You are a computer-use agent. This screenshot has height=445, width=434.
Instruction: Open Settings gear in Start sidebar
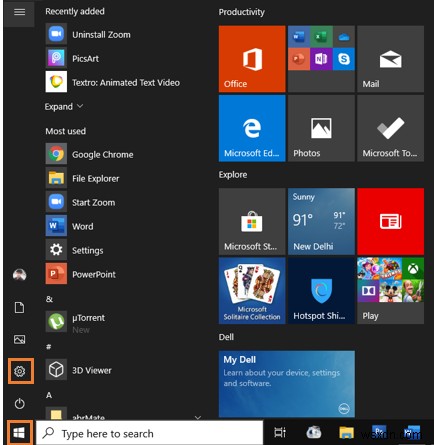pos(20,371)
